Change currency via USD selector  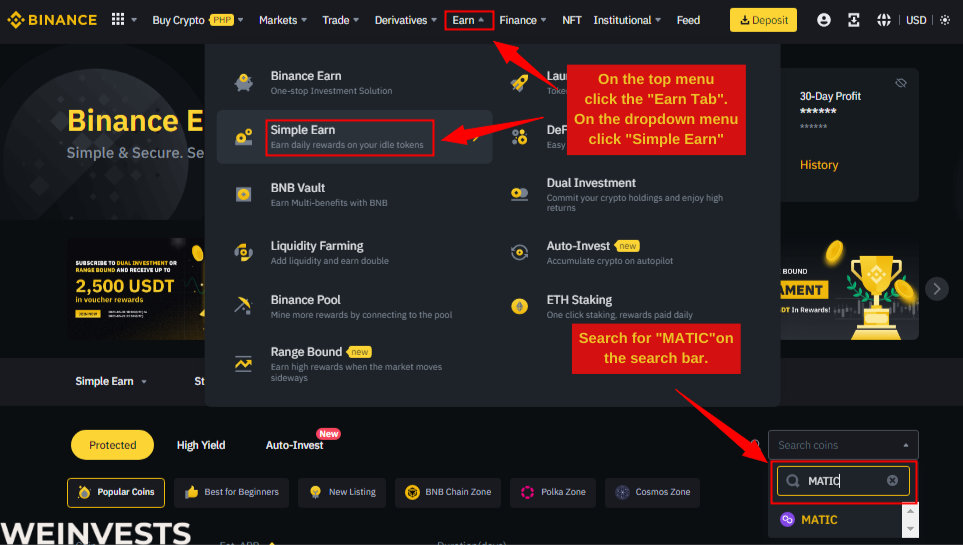click(x=916, y=20)
